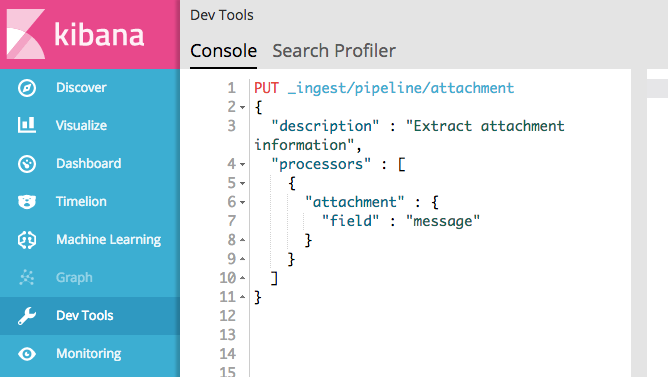668x377 pixels.
Task: Place cursor on empty line 13
Action: [x=439, y=335]
